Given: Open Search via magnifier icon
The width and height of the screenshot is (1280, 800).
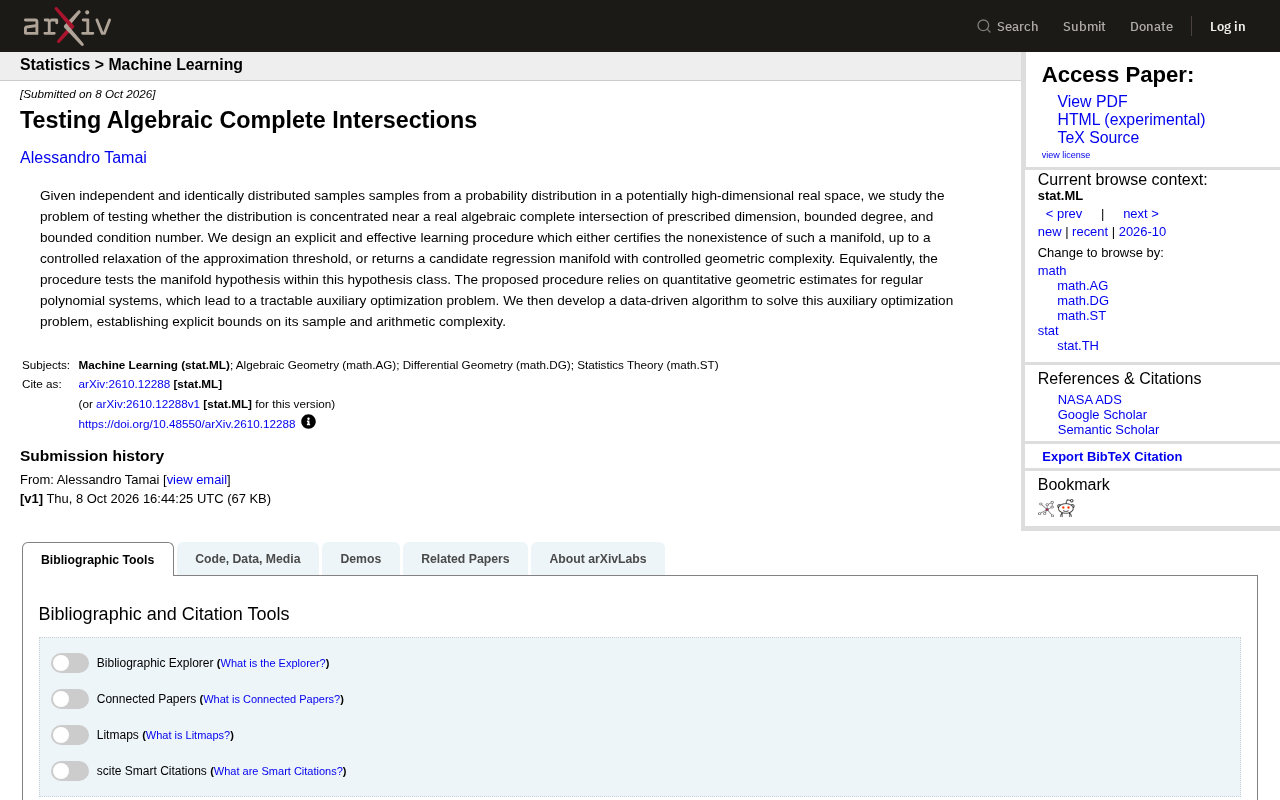Looking at the screenshot, I should click(984, 26).
